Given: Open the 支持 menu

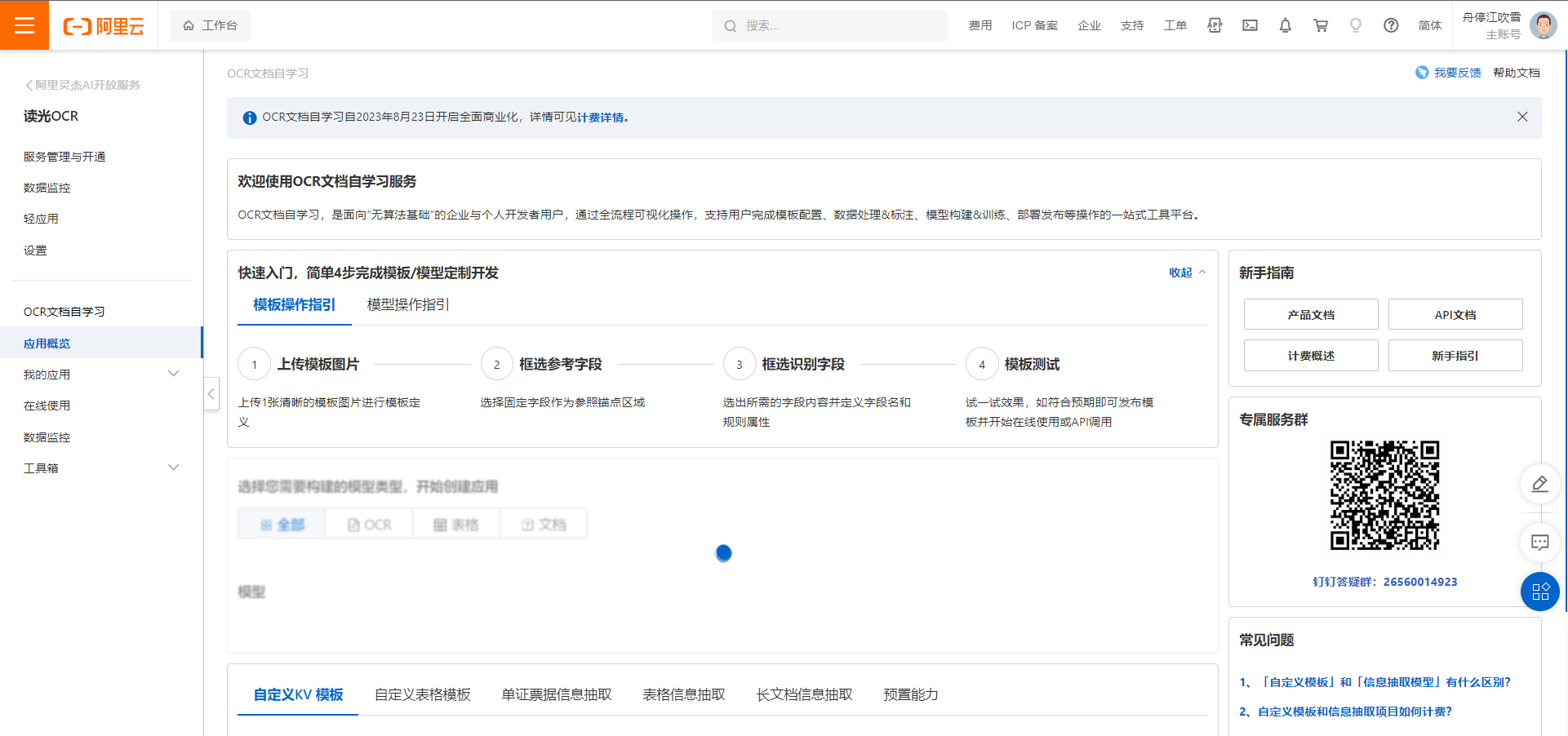Looking at the screenshot, I should pyautogui.click(x=1132, y=25).
